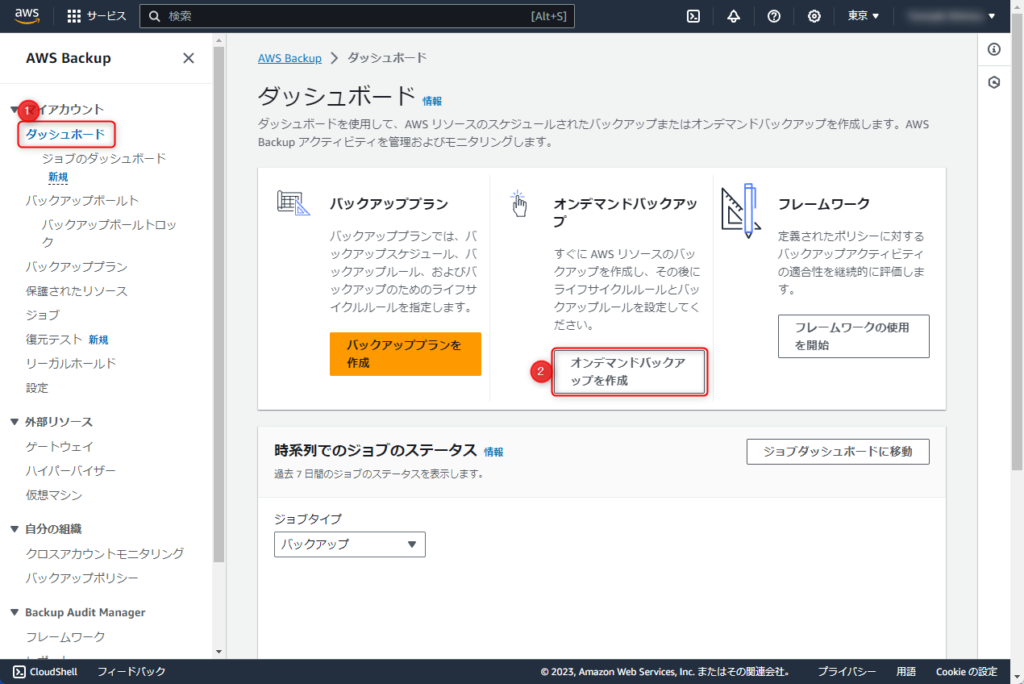Click the ジョブダッシュボードに移動 button
The width and height of the screenshot is (1024, 684).
coord(838,451)
